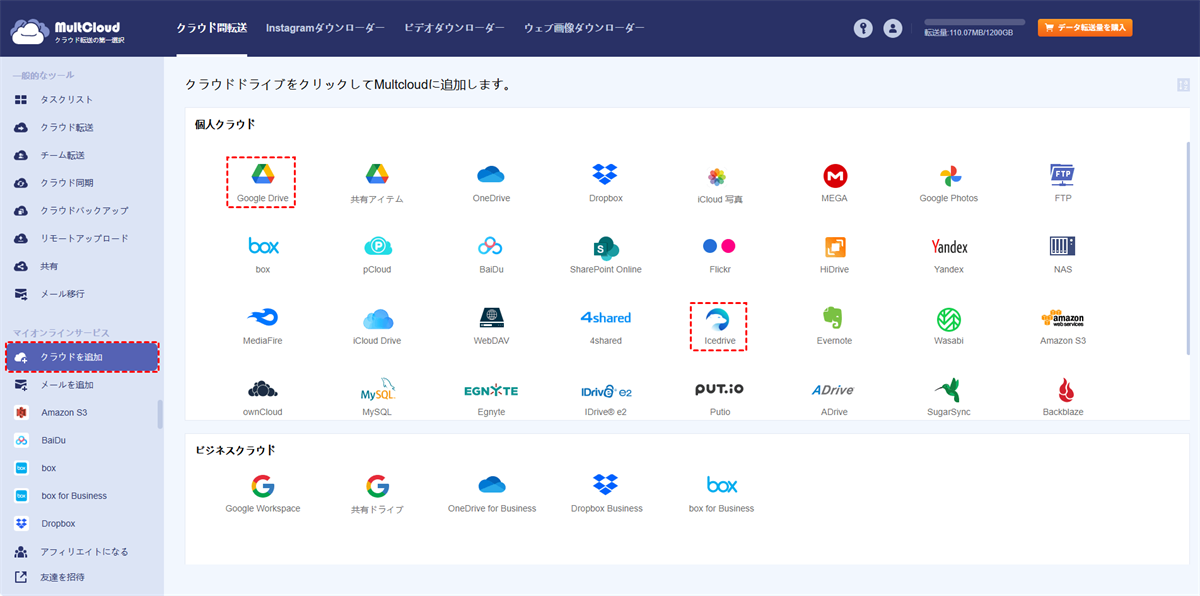Select the pCloud icon
The height and width of the screenshot is (596, 1200).
click(377, 255)
